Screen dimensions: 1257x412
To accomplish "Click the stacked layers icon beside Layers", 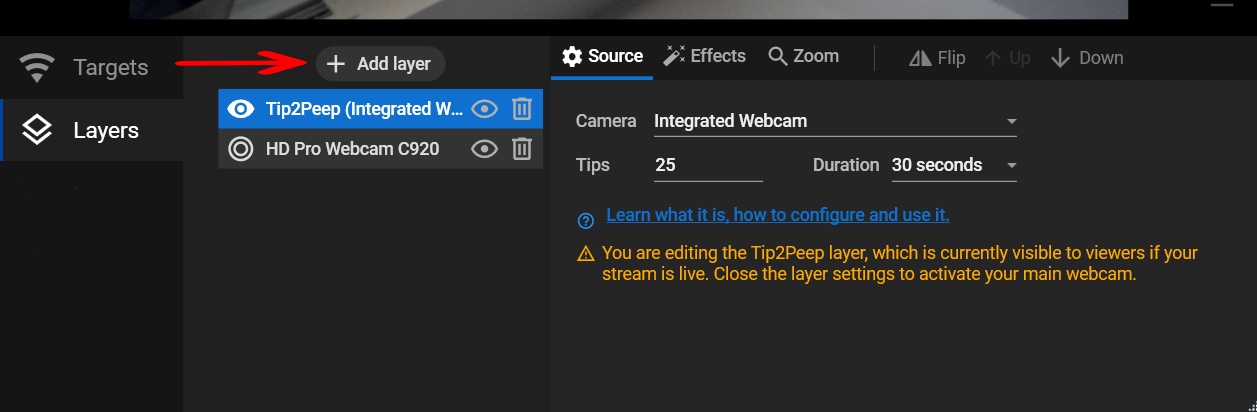I will 37,130.
